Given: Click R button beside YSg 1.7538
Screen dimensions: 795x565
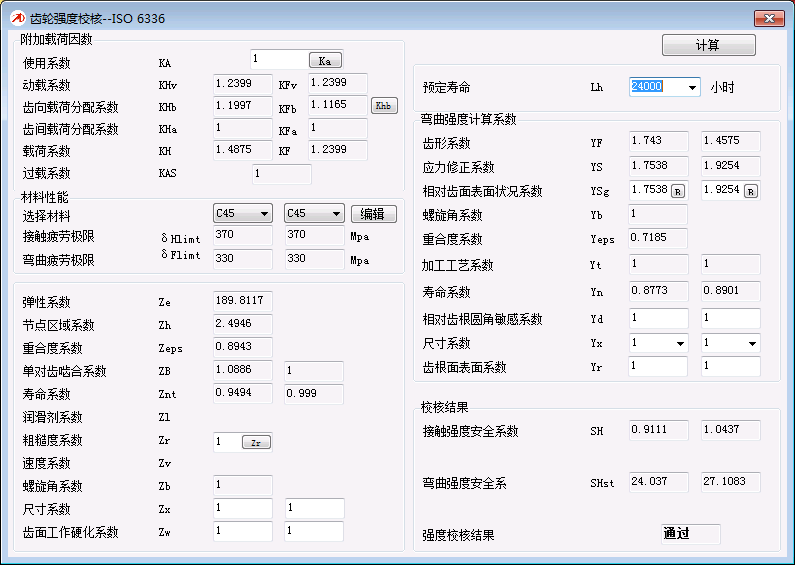Looking at the screenshot, I should 678,191.
